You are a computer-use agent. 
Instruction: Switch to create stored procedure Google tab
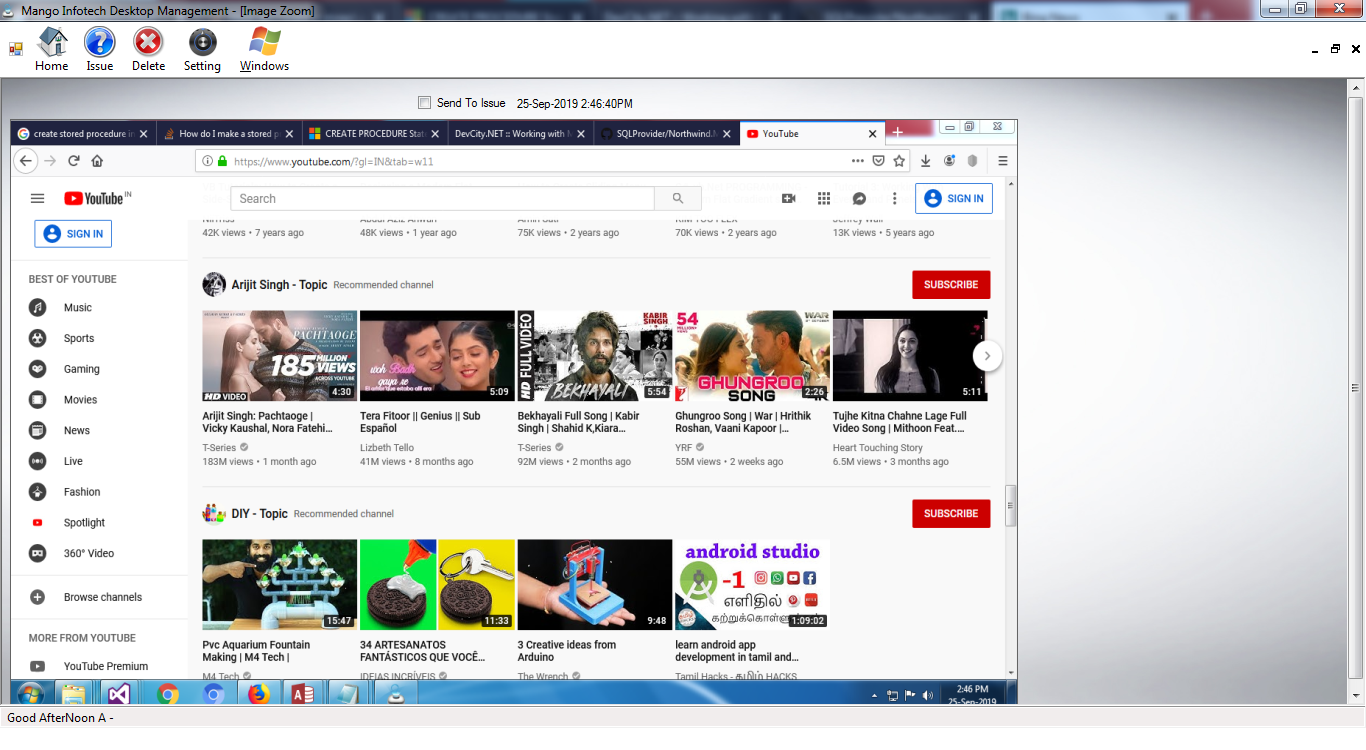[83, 133]
